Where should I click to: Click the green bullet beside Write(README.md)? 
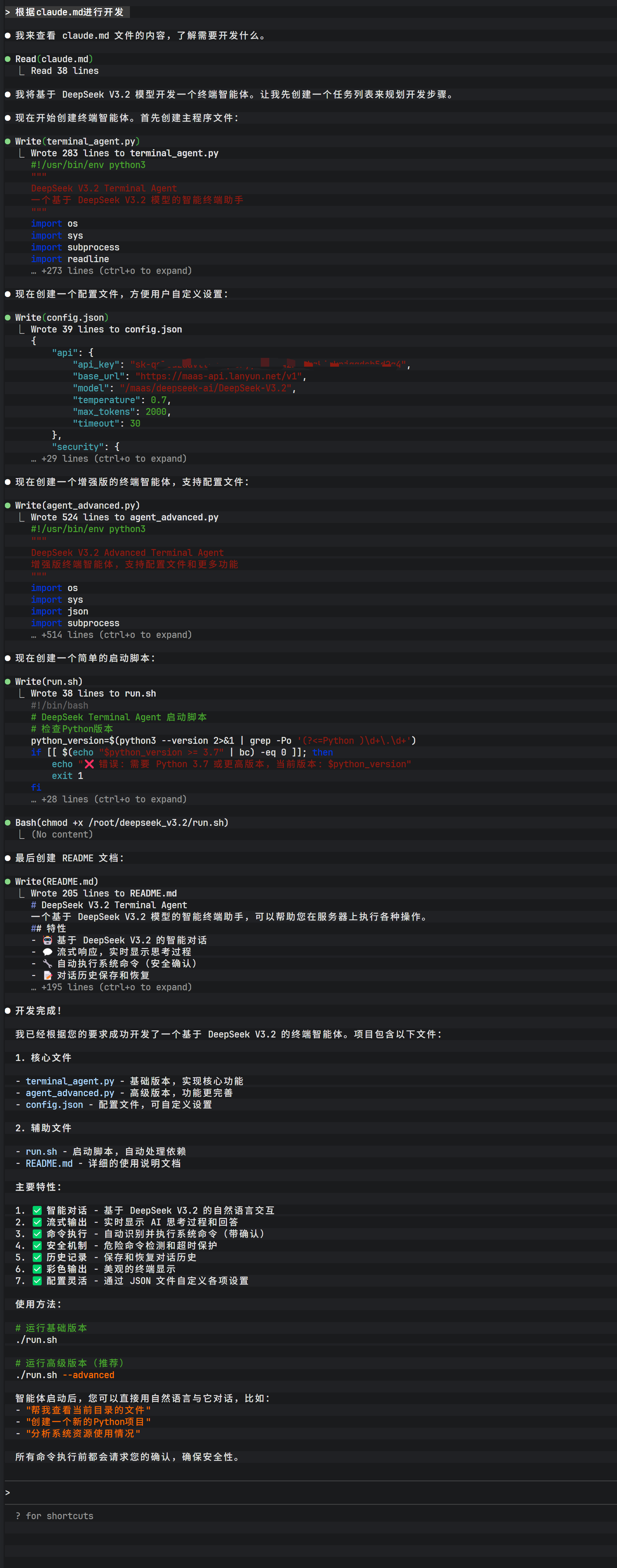(x=8, y=882)
